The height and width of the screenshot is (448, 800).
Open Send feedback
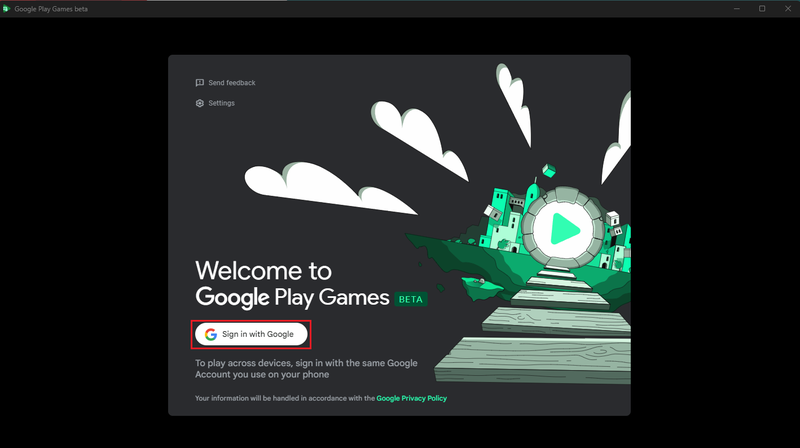(225, 83)
